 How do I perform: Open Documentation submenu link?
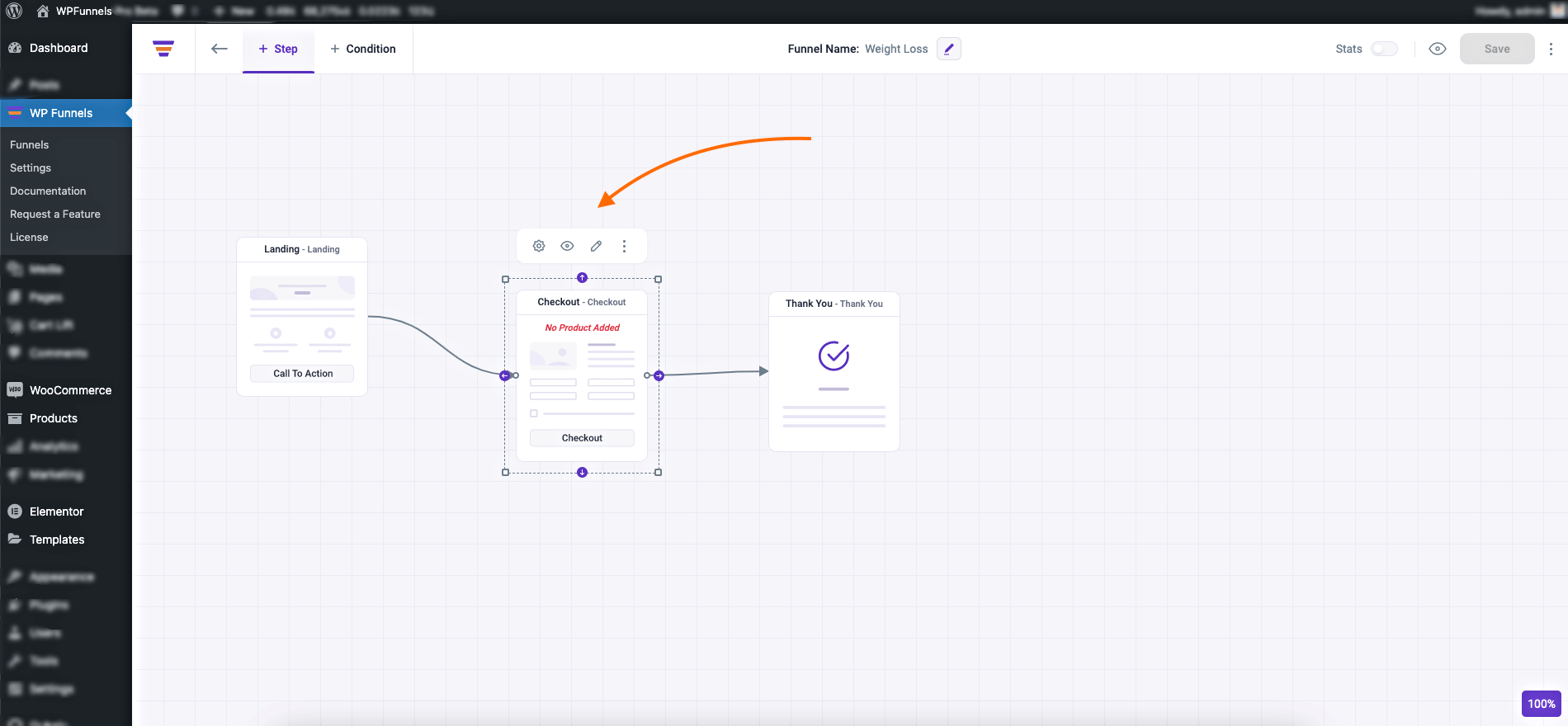pyautogui.click(x=48, y=191)
